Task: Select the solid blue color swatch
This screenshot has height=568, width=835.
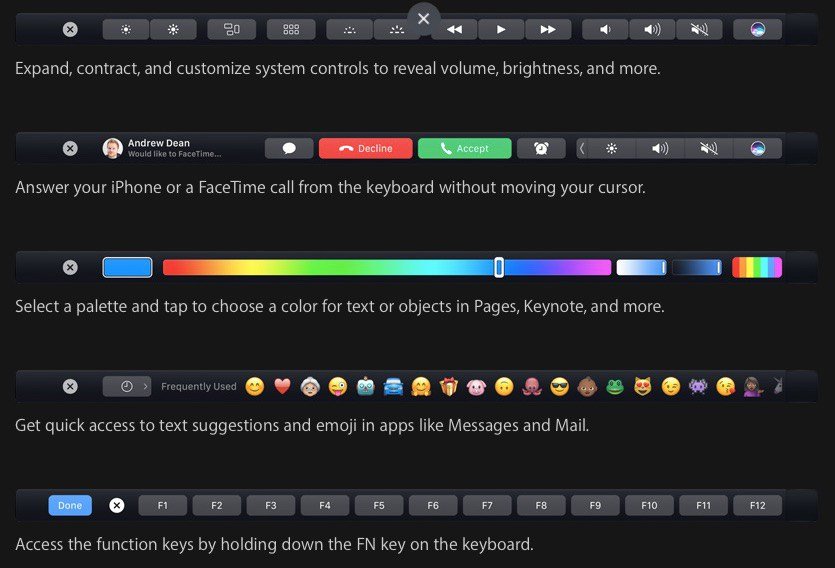Action: coord(127,267)
